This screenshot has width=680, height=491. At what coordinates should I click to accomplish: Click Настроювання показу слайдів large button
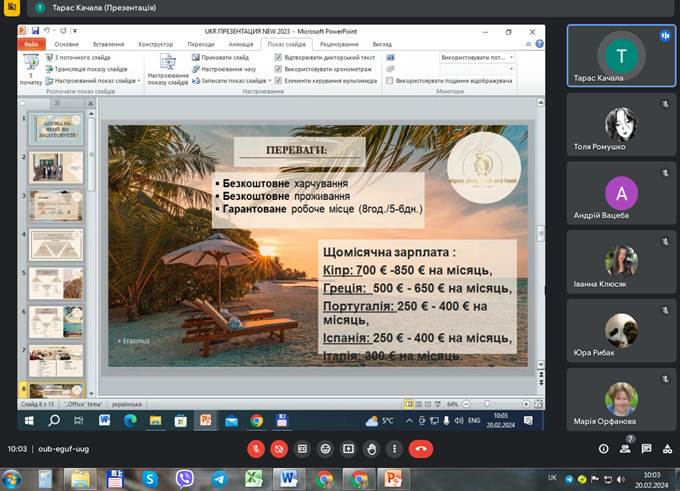tap(168, 69)
